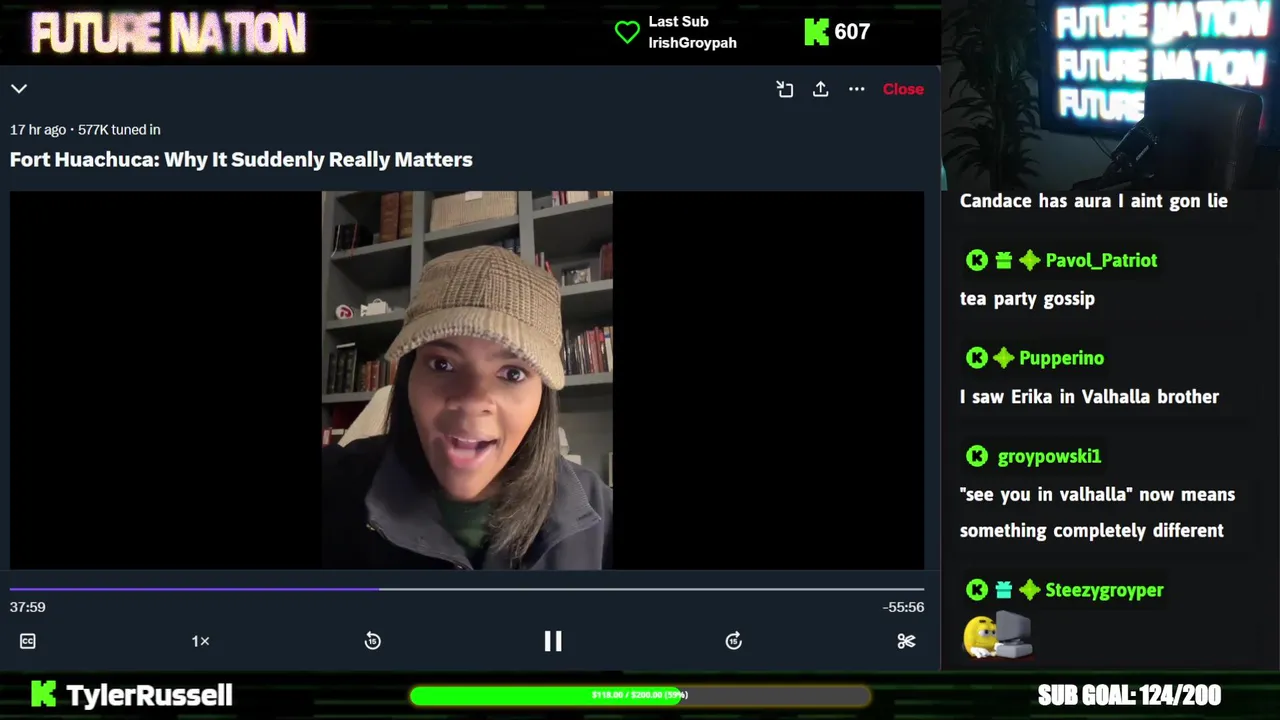Skip forward 15 seconds
Screen dimensions: 1280x720
click(x=734, y=641)
